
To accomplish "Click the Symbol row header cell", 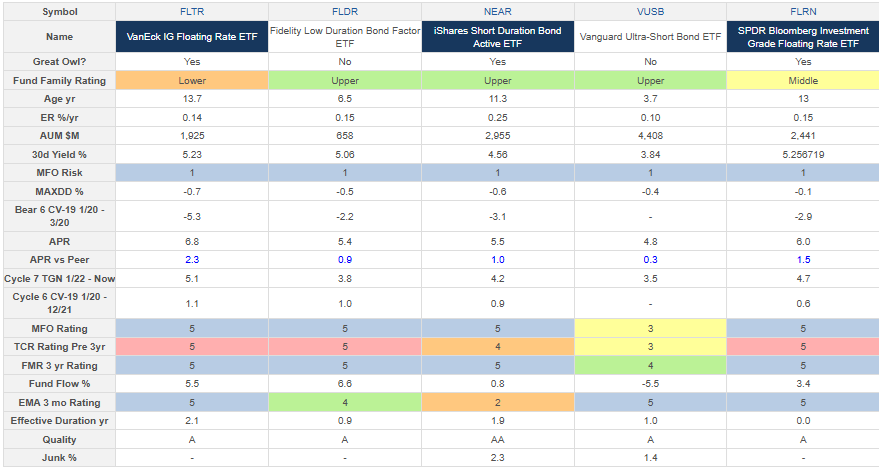I will [58, 9].
